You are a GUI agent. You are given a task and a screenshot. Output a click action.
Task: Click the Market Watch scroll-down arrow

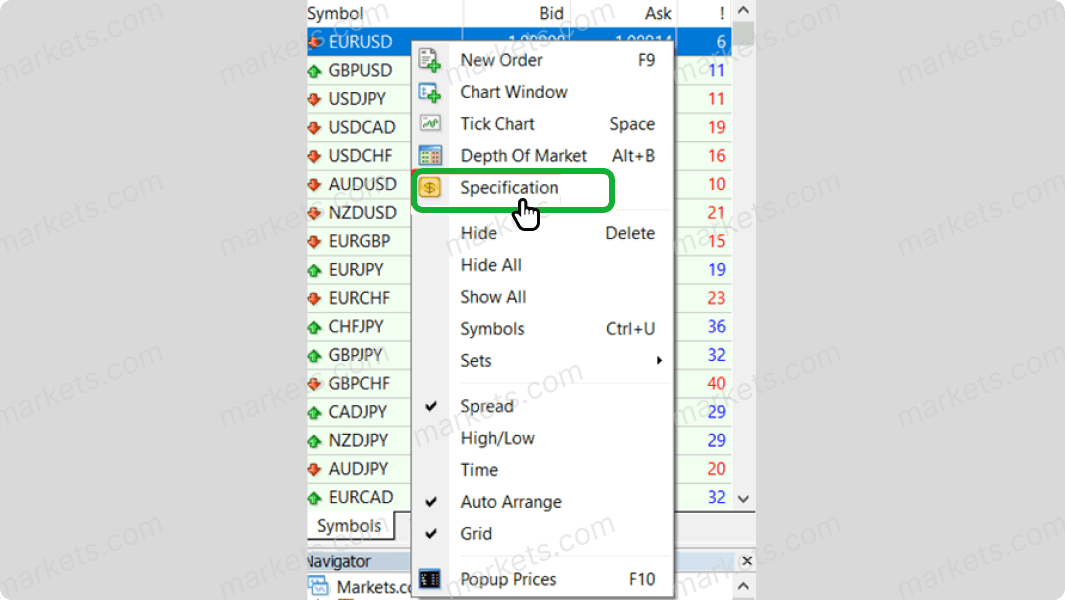743,498
